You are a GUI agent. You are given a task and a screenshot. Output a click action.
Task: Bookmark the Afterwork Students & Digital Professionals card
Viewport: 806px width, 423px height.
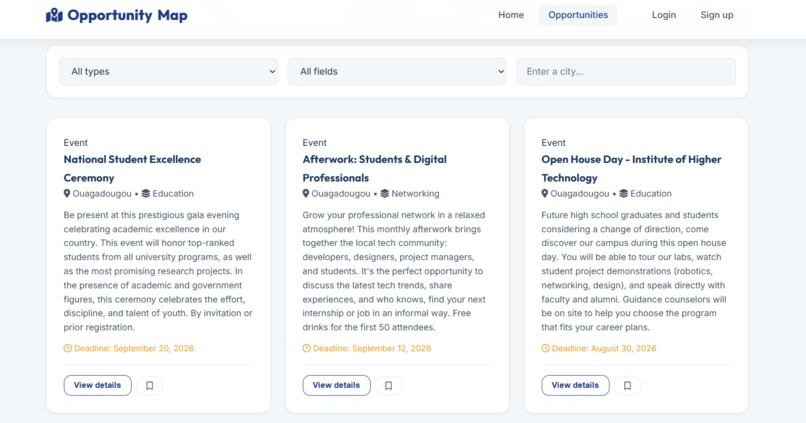click(x=389, y=385)
